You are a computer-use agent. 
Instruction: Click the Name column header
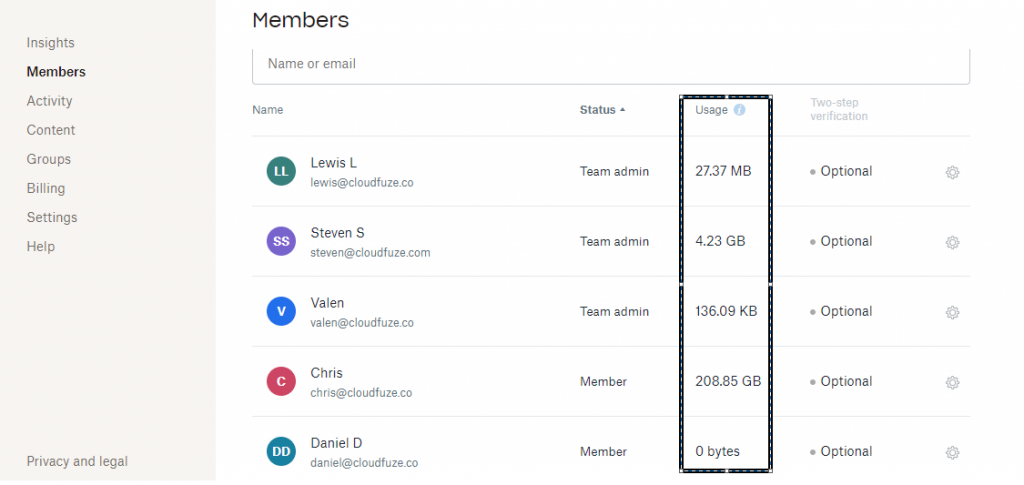(x=268, y=110)
